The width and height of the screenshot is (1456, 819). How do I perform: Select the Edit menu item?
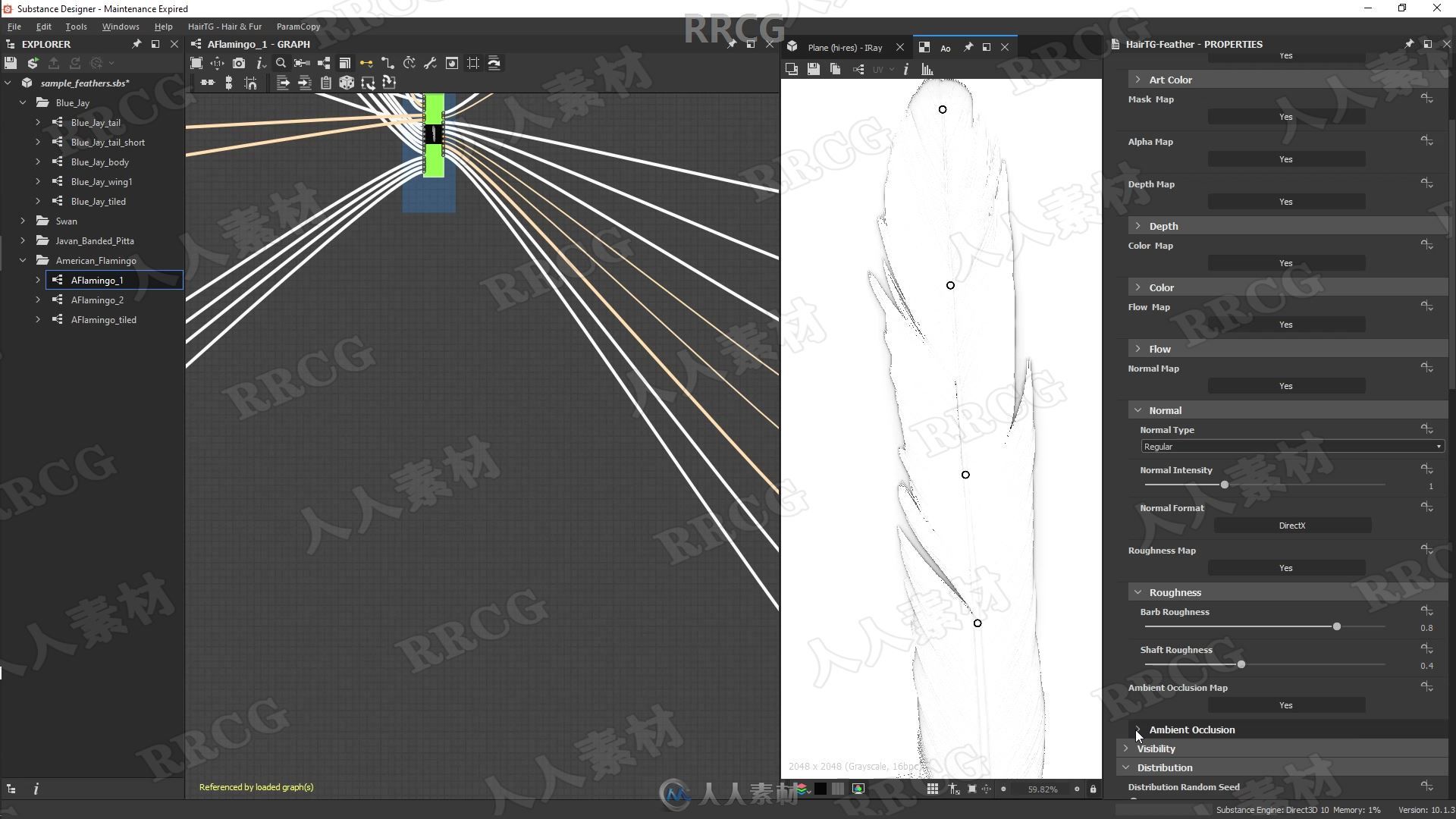tap(43, 26)
